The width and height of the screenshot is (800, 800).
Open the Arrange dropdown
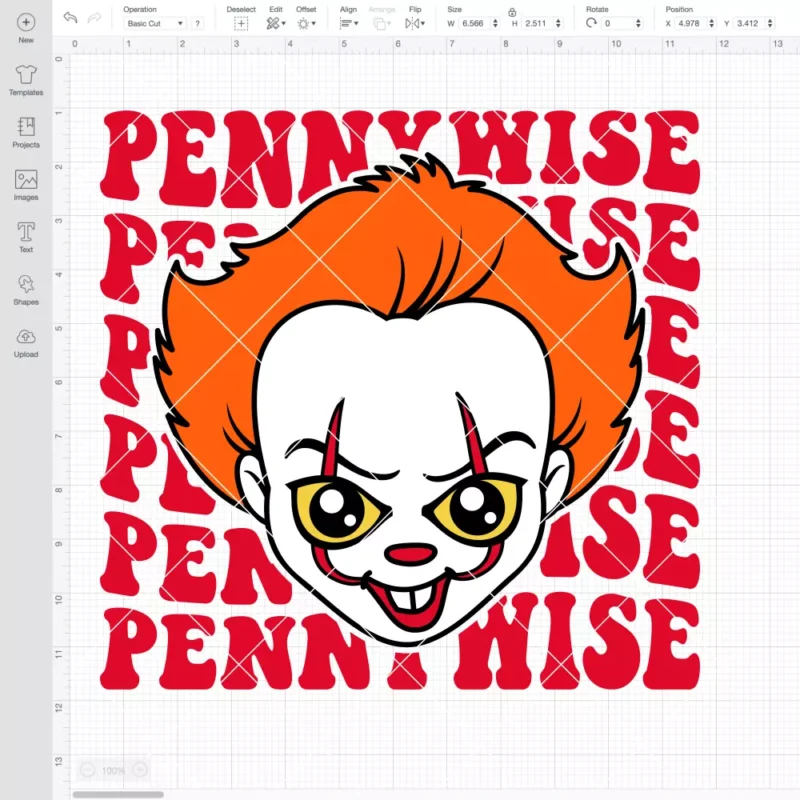(x=382, y=23)
